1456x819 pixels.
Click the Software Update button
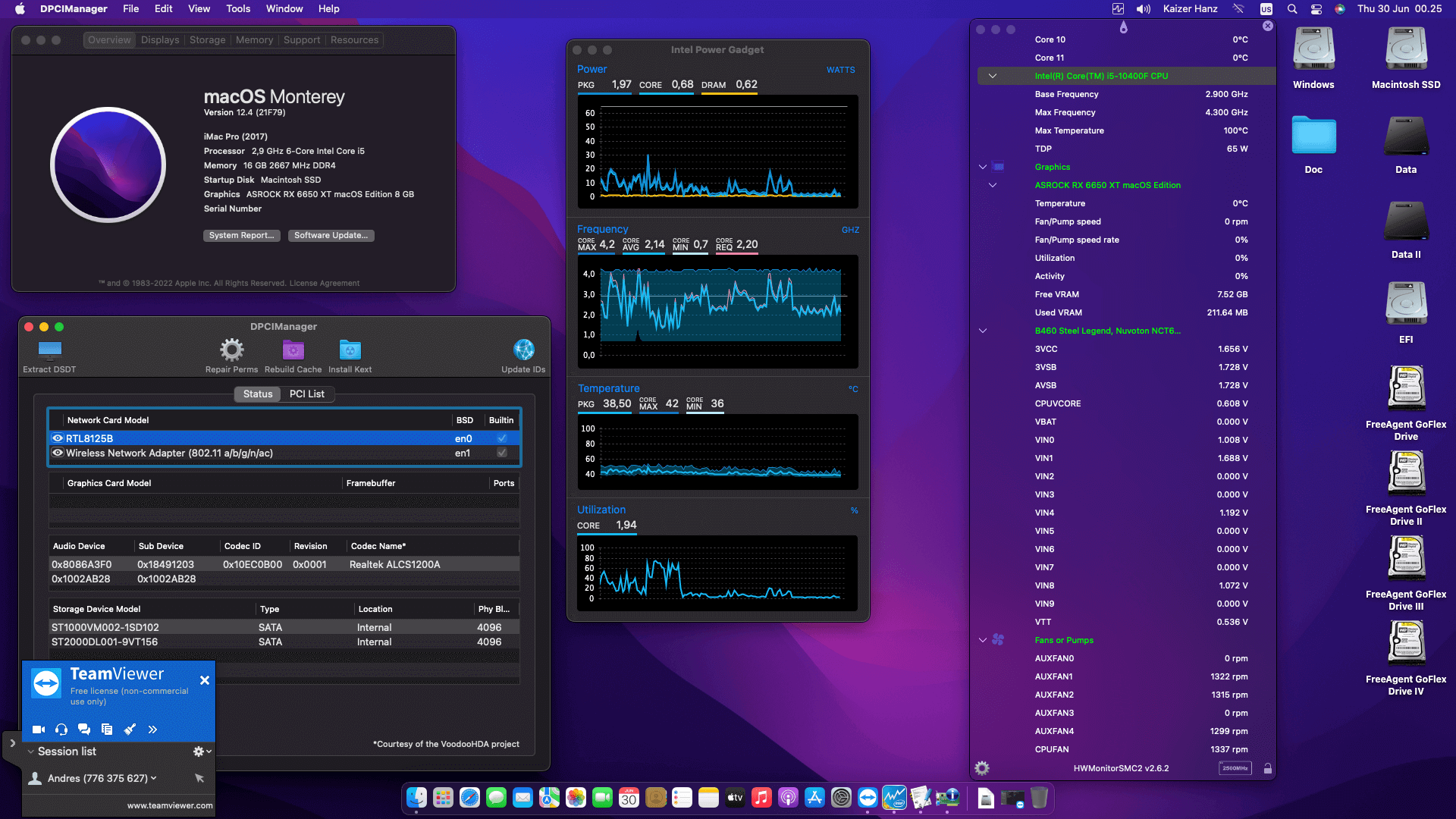(x=331, y=236)
